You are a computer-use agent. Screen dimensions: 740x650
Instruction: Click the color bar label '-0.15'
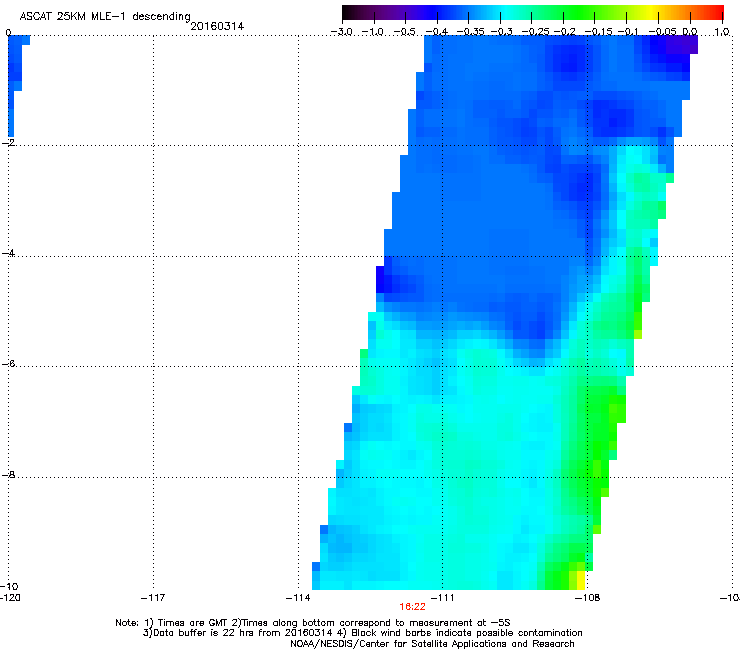(x=597, y=32)
